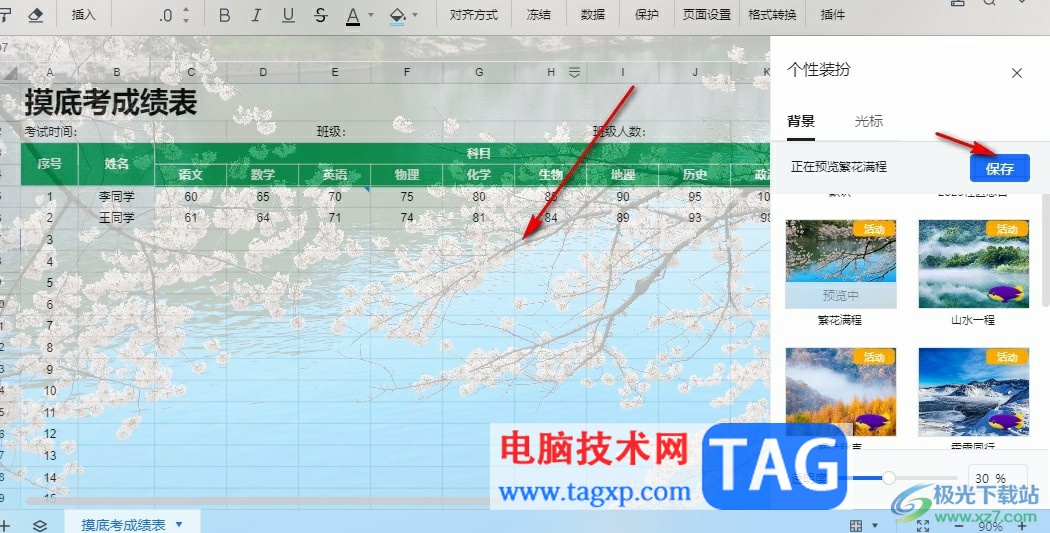The width and height of the screenshot is (1050, 533).
Task: Select the 科目 merged header cell
Action: [x=478, y=153]
